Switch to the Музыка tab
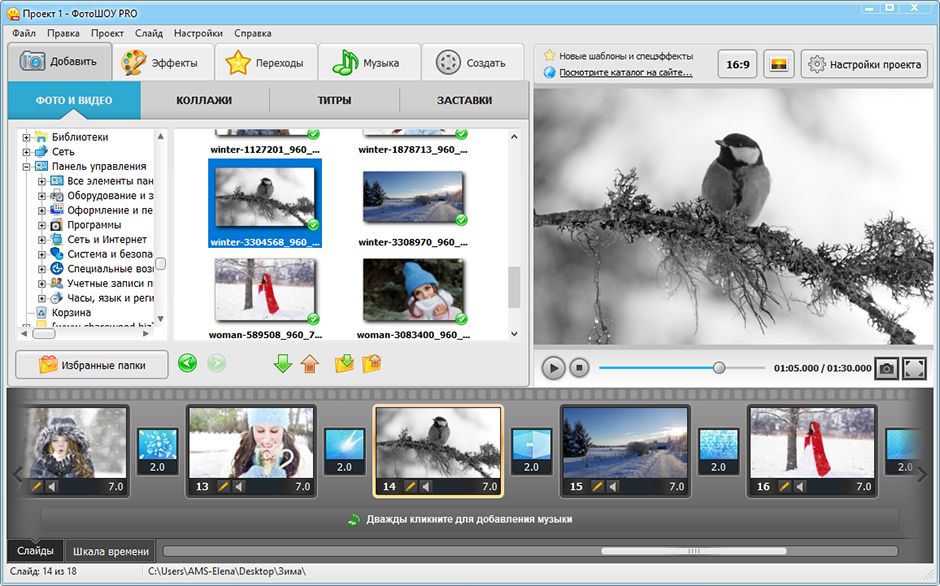The width and height of the screenshot is (940, 586). coord(369,63)
